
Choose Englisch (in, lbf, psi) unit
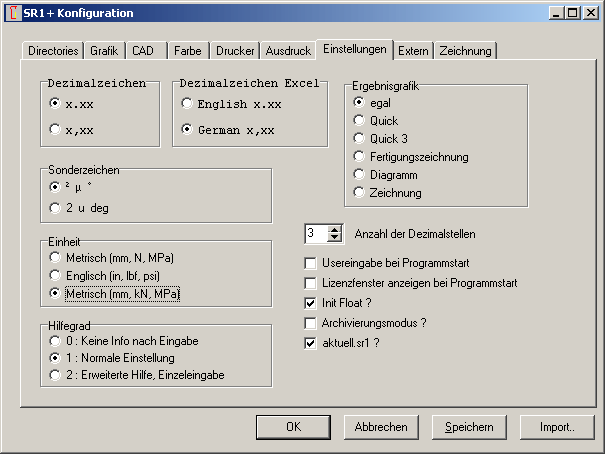[55, 276]
